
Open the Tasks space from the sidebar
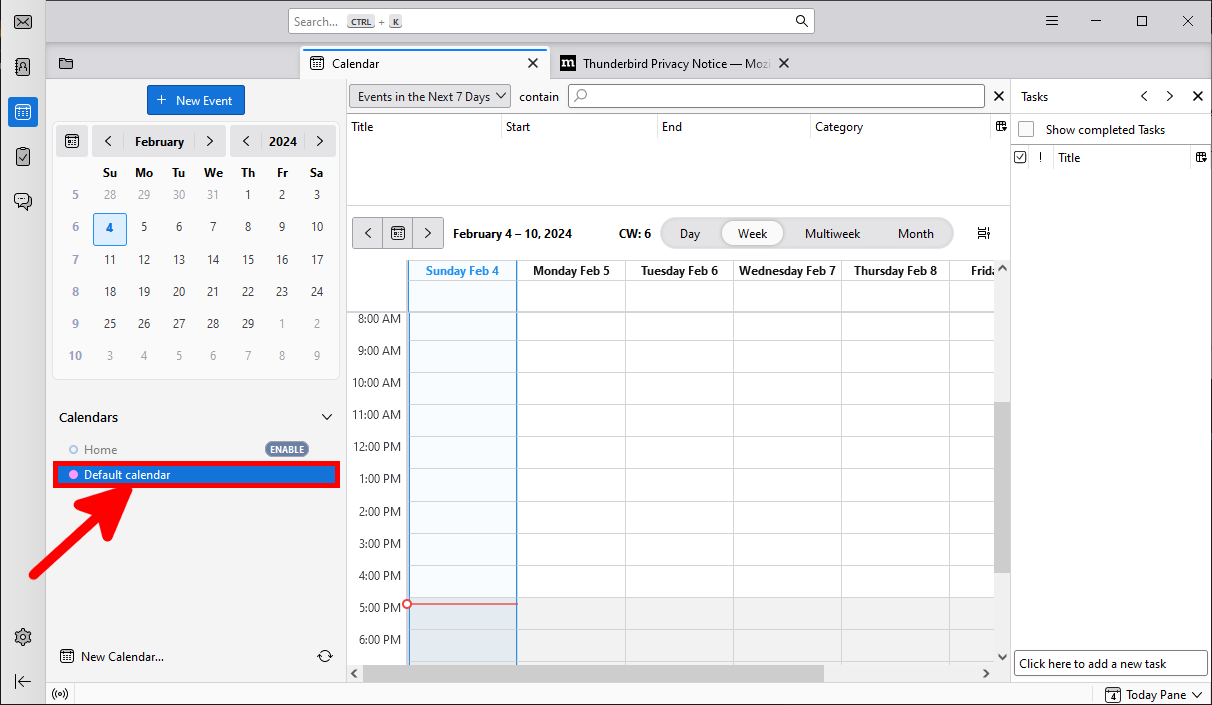[x=22, y=156]
